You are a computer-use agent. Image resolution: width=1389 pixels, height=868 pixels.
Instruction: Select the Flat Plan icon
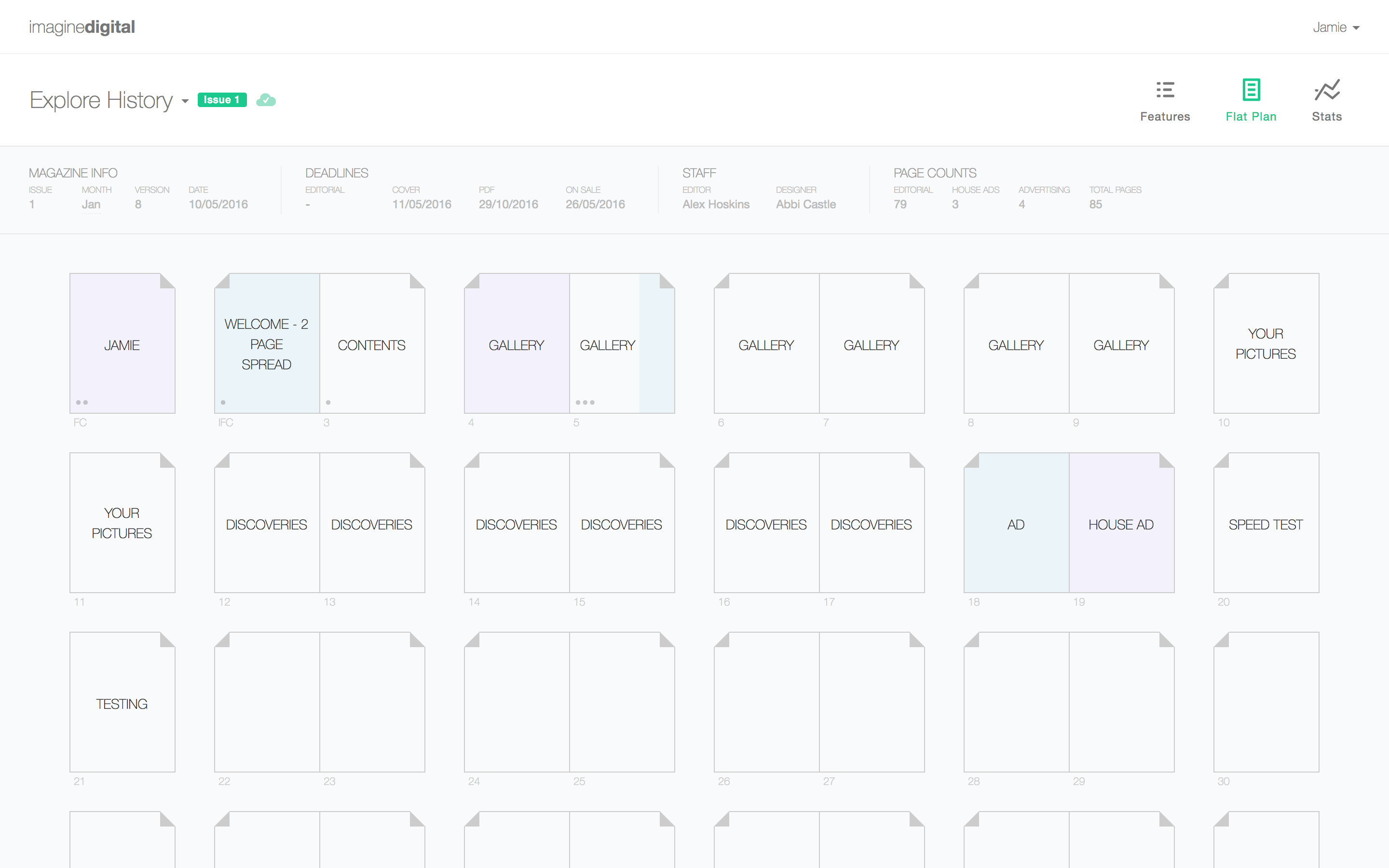[x=1251, y=90]
